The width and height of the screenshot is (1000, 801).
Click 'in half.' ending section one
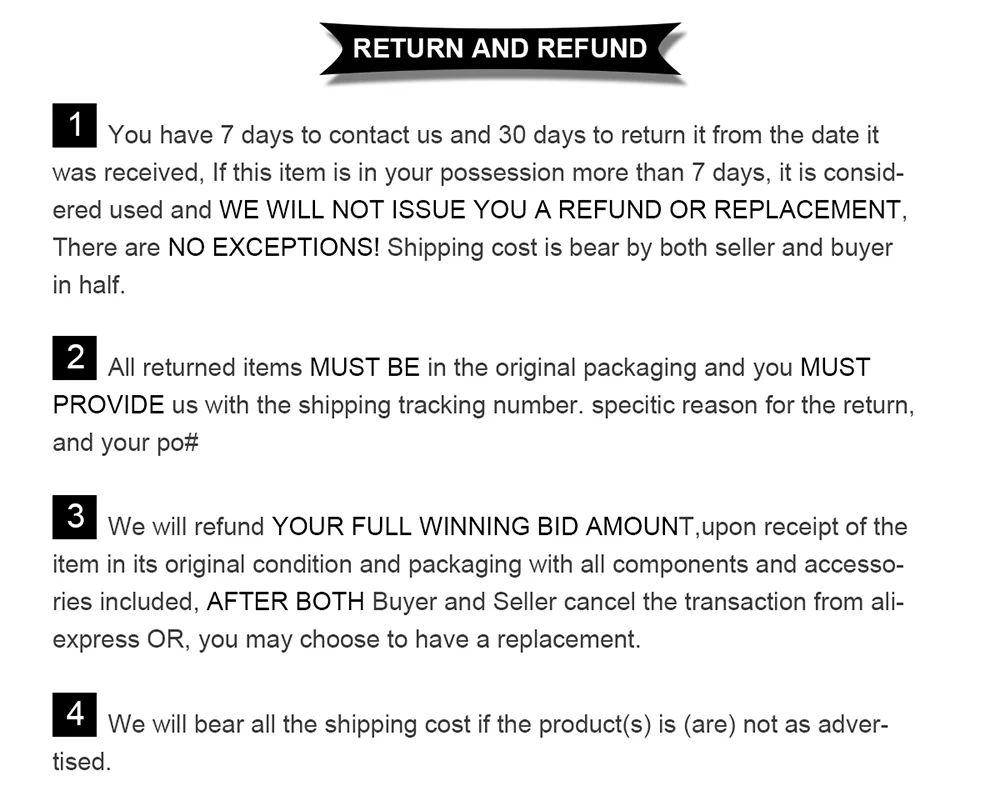pyautogui.click(x=89, y=285)
